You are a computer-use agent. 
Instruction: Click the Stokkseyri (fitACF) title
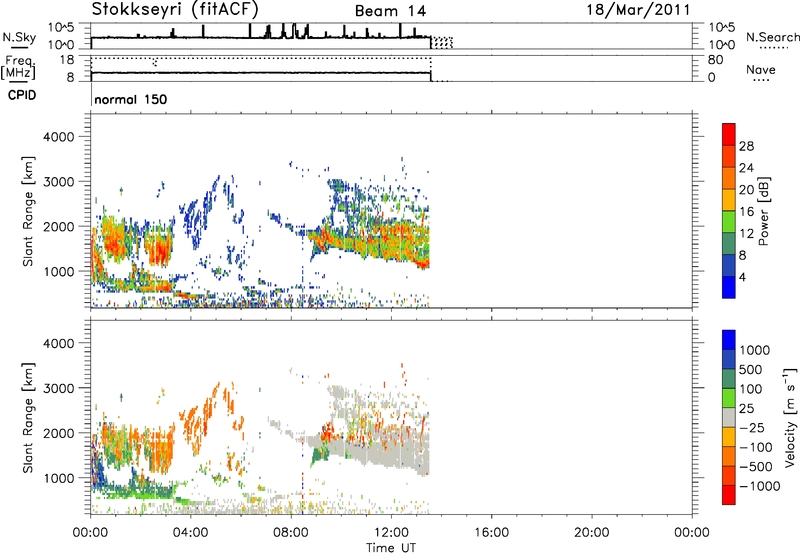(175, 10)
